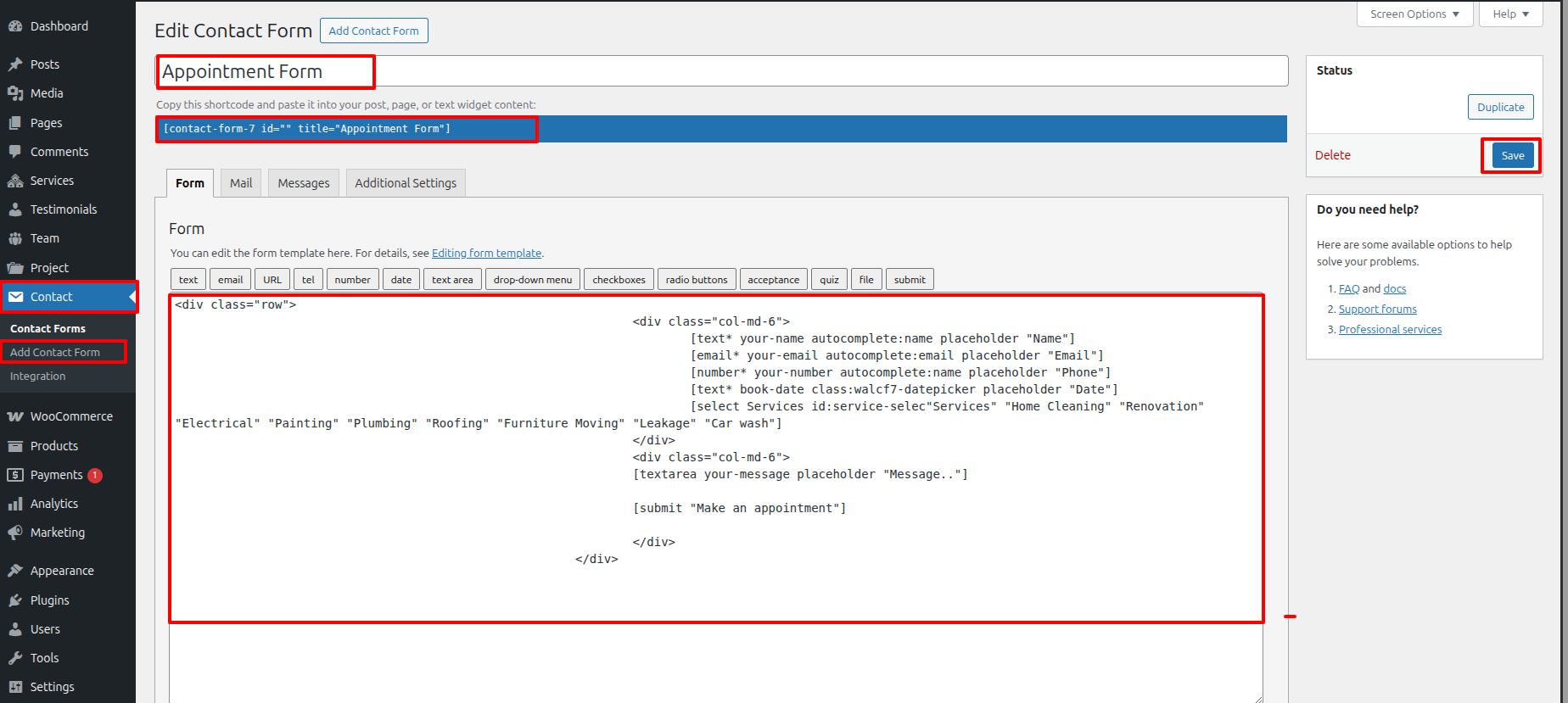This screenshot has width=1568, height=703.
Task: Click the Analytics bar chart icon
Action: 15,504
